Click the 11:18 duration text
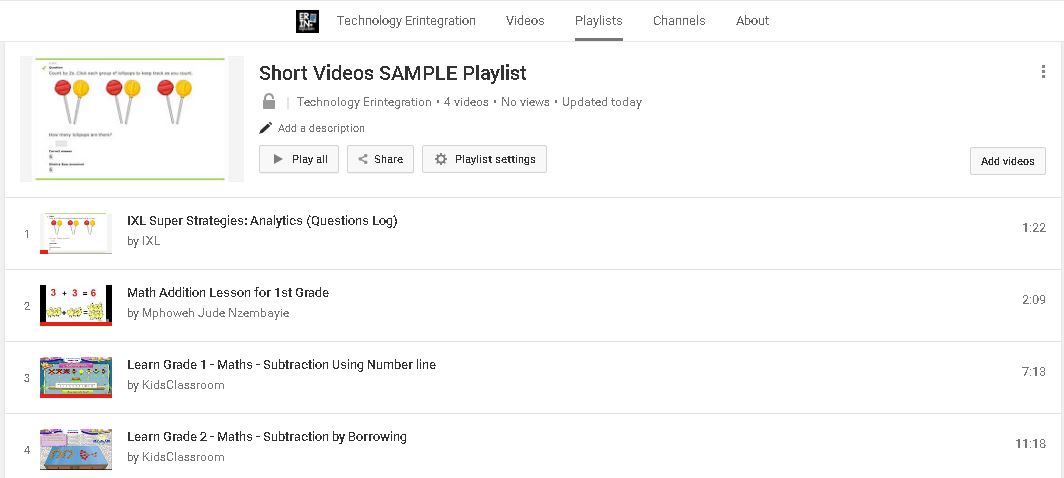Viewport: 1064px width, 478px height. click(x=1030, y=443)
